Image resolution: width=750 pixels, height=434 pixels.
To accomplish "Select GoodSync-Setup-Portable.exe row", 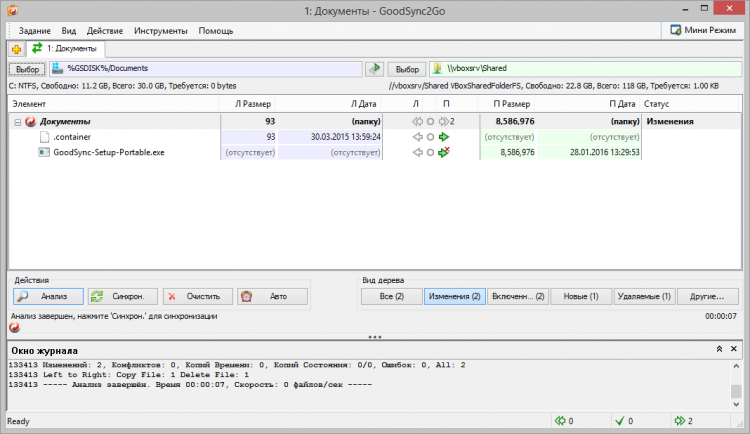I will coord(375,152).
